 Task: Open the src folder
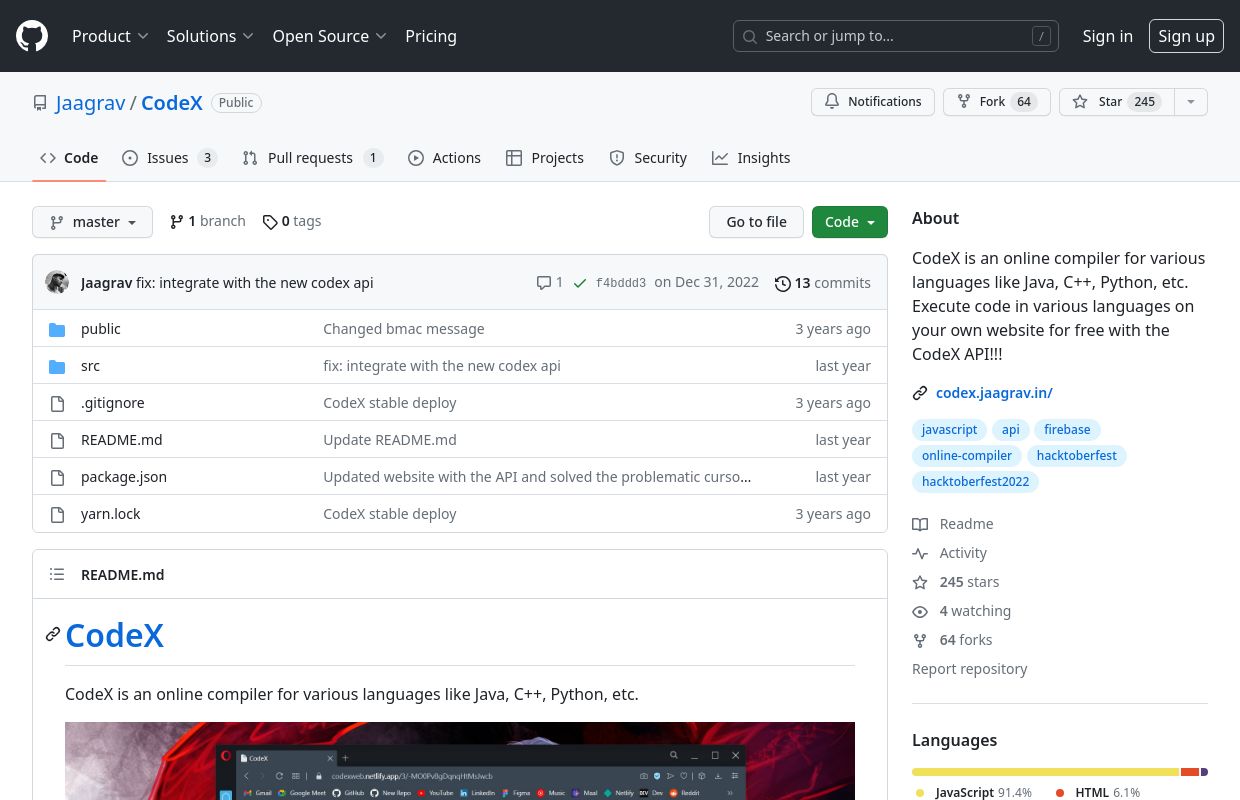coord(91,366)
